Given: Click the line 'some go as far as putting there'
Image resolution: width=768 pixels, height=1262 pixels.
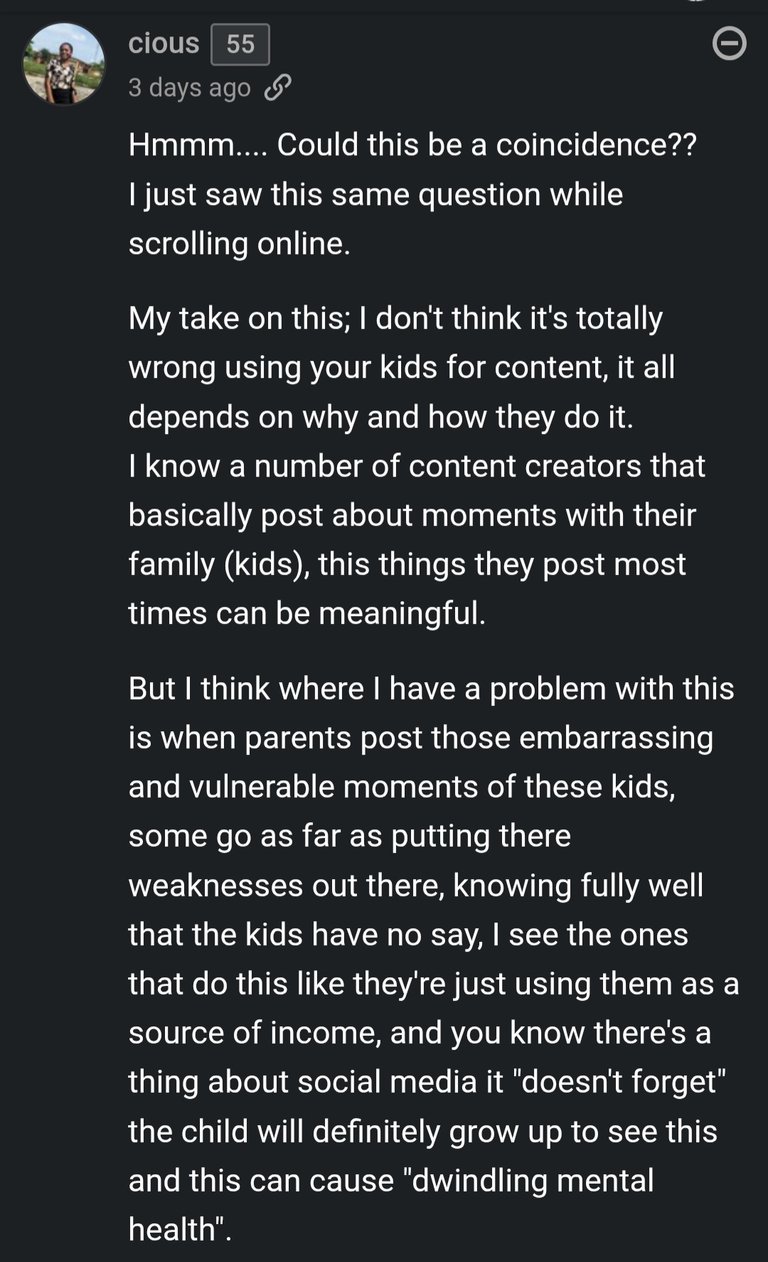Looking at the screenshot, I should tap(349, 836).
